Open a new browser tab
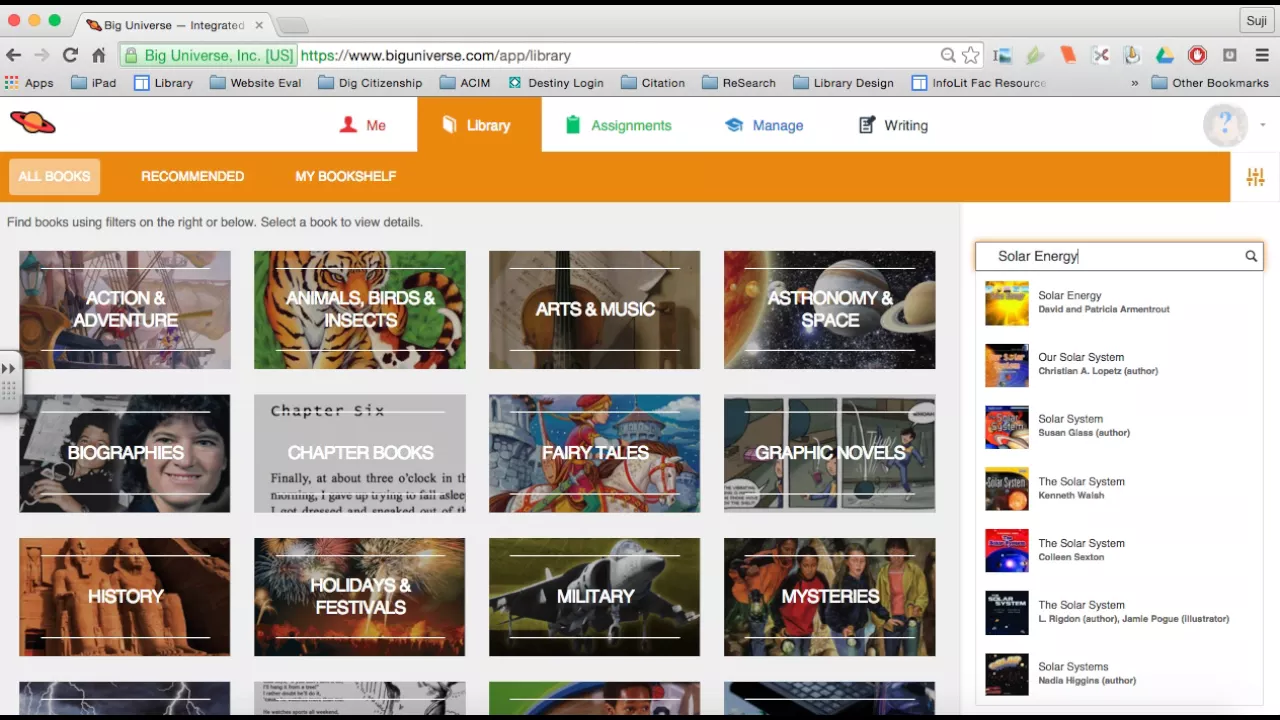 [x=291, y=24]
